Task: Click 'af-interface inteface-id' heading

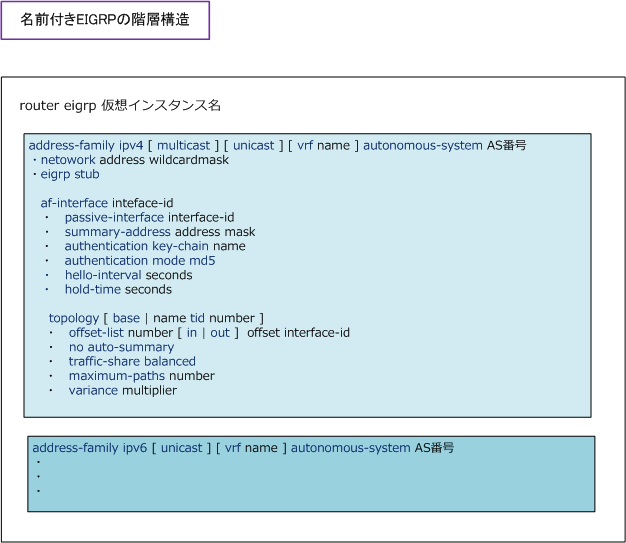Action: click(107, 203)
